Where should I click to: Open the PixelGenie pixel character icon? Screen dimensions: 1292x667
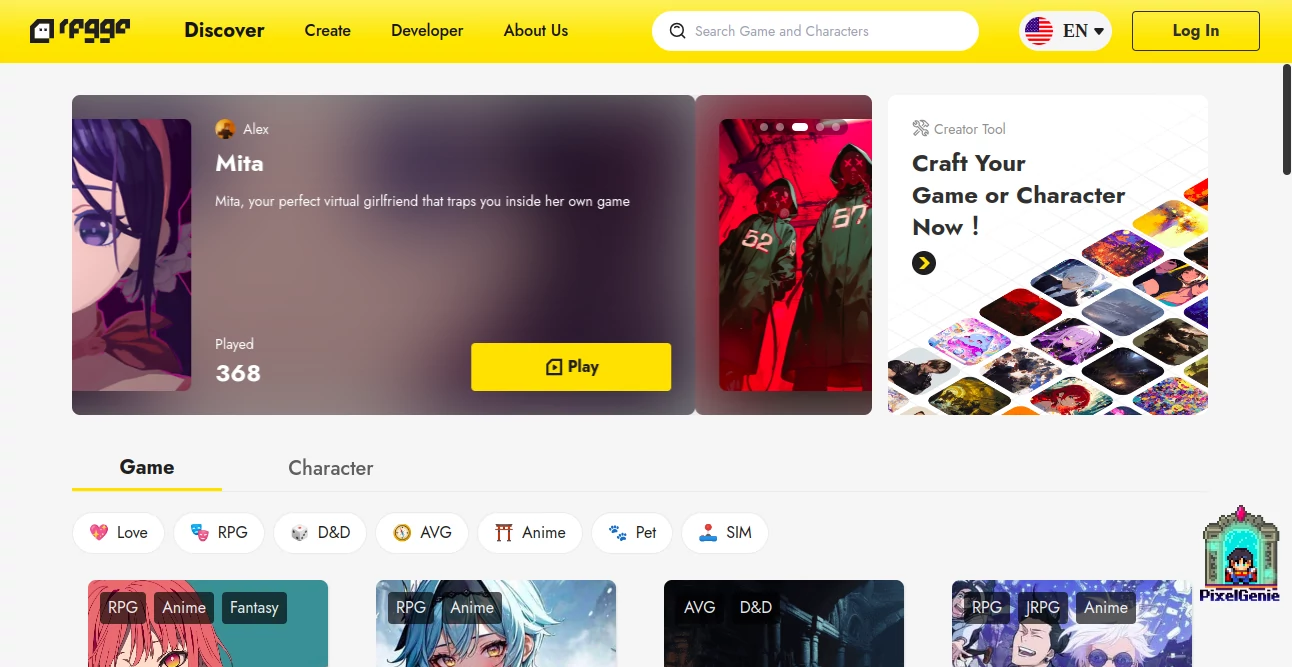[x=1240, y=554]
